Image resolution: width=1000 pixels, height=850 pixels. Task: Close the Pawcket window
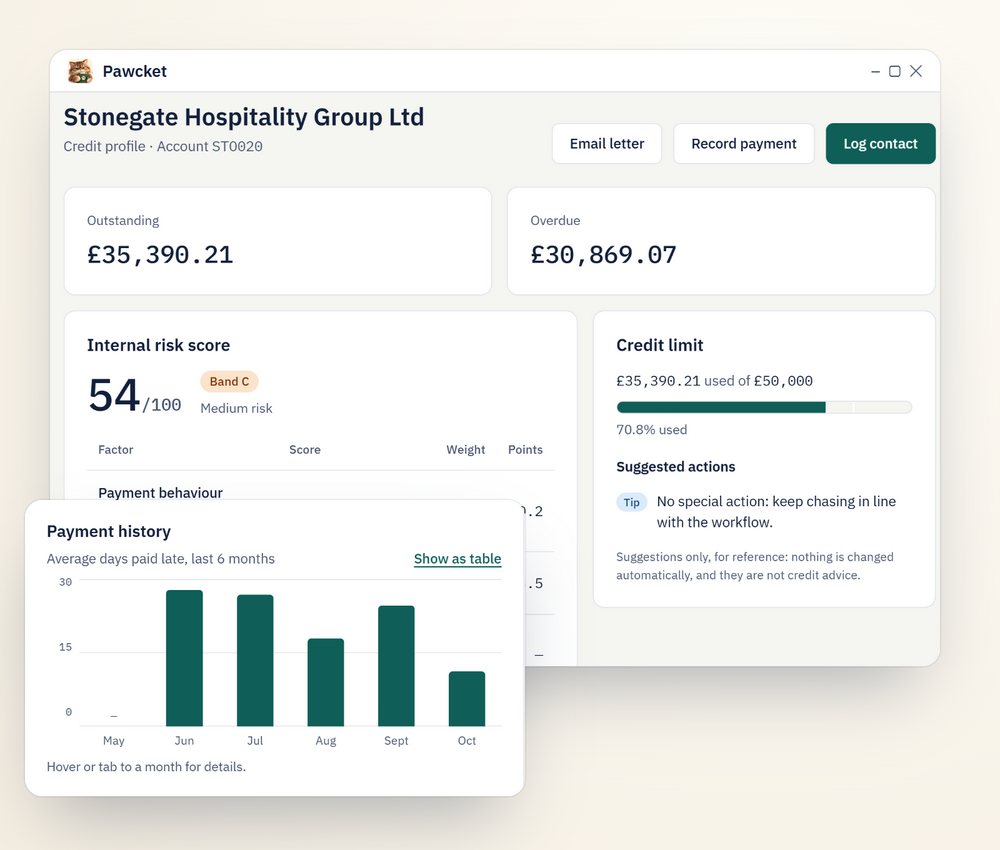(x=916, y=71)
